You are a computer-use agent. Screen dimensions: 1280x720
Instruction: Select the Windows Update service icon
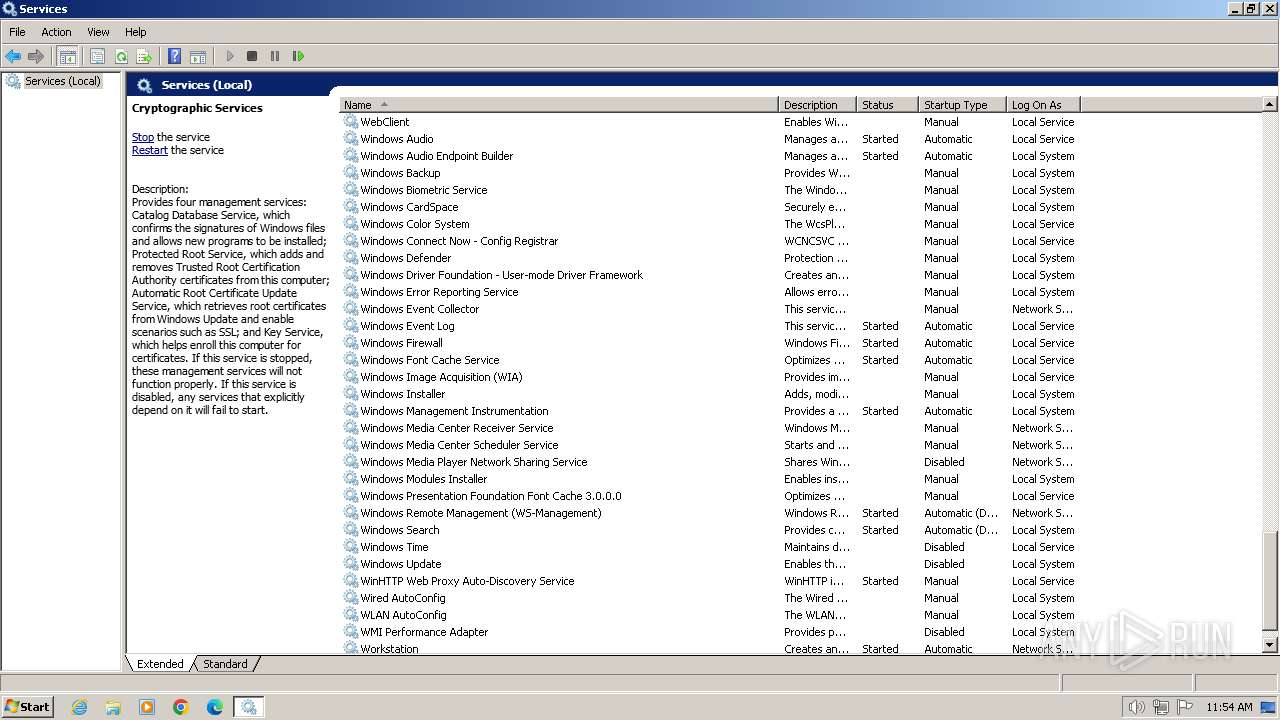coord(351,564)
